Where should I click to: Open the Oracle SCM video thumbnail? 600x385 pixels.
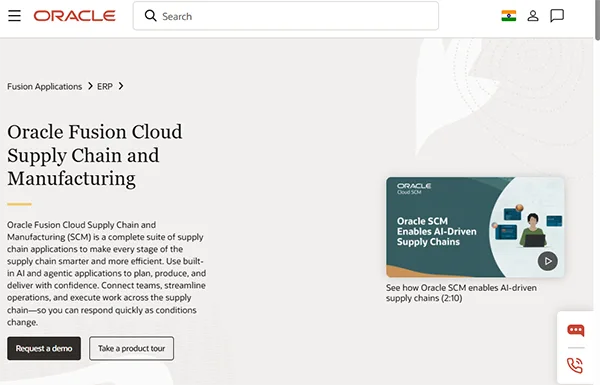pyautogui.click(x=475, y=227)
